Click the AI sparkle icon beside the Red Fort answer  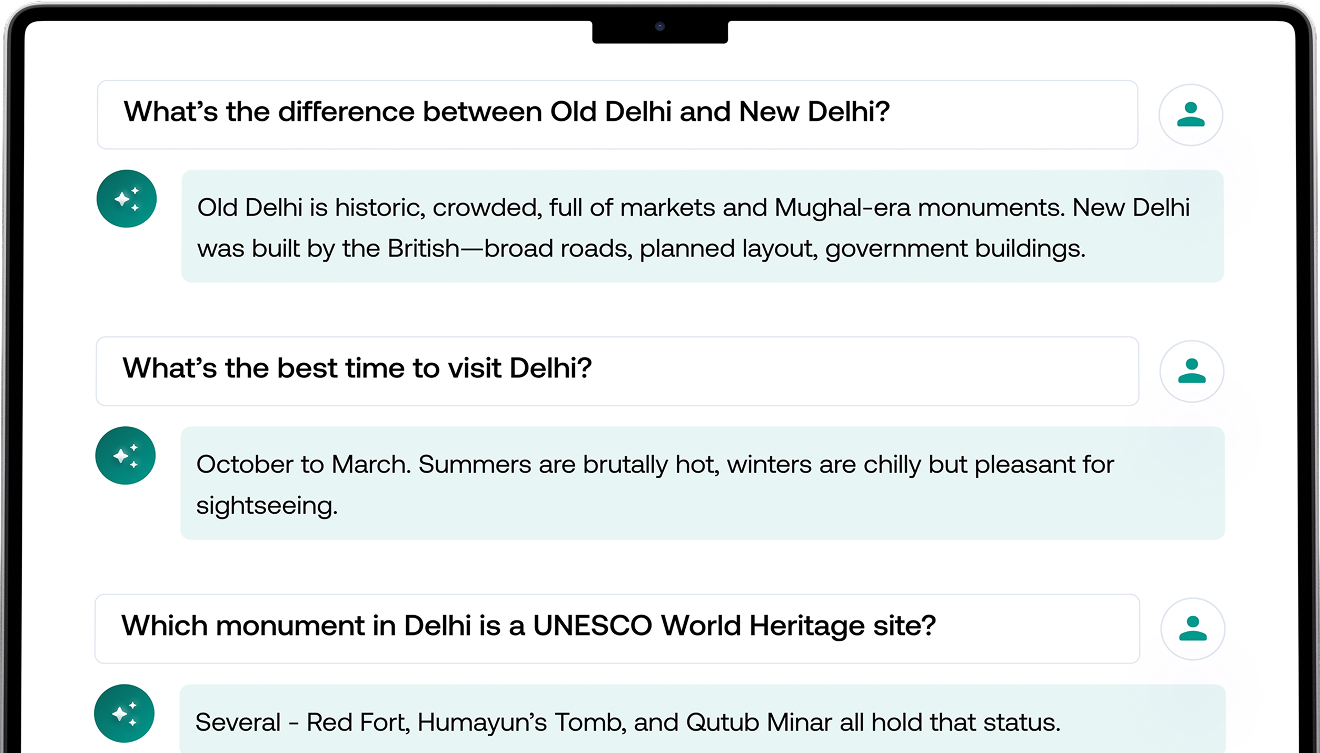(x=124, y=714)
